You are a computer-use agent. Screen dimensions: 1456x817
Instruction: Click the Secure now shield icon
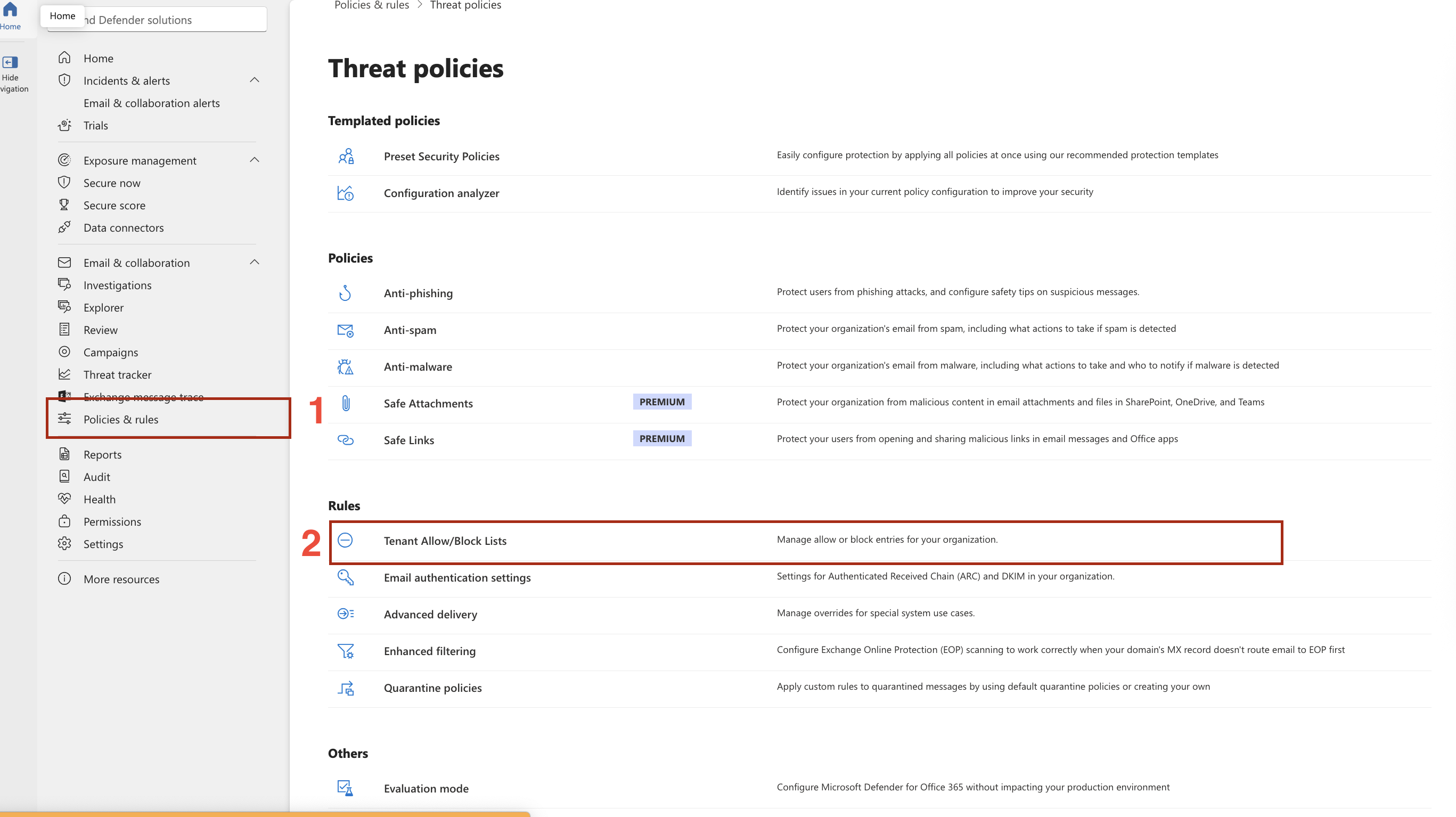coord(64,183)
